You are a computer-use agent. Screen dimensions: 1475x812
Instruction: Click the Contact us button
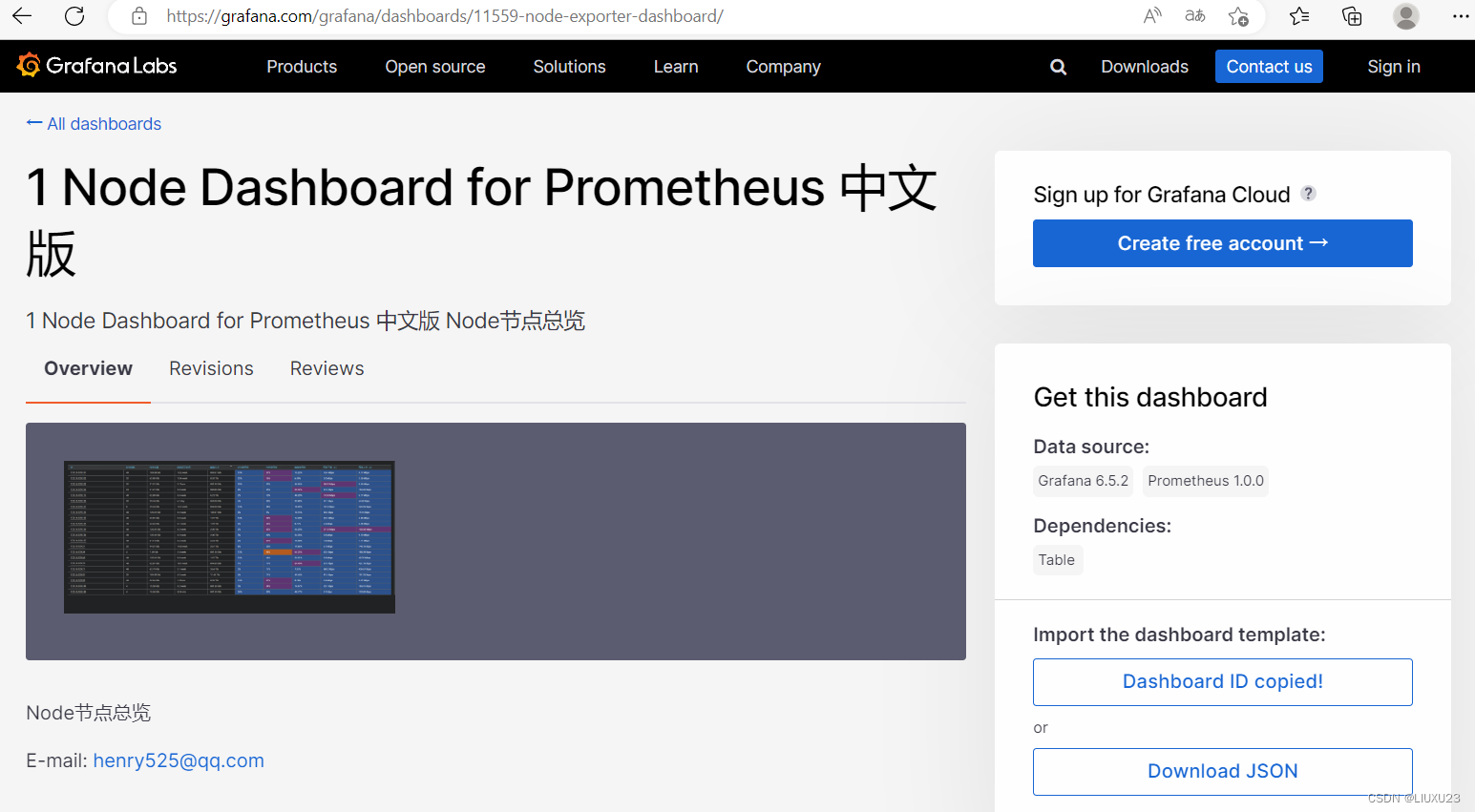[1269, 67]
